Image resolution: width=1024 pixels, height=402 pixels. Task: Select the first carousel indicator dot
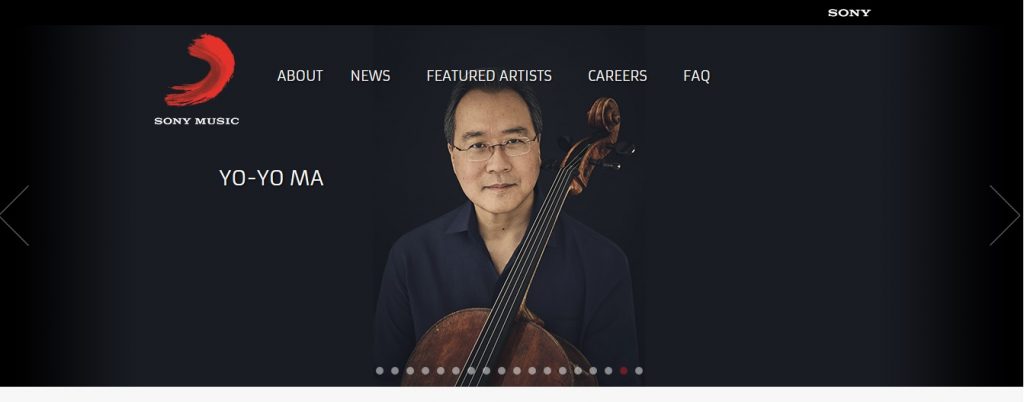379,371
